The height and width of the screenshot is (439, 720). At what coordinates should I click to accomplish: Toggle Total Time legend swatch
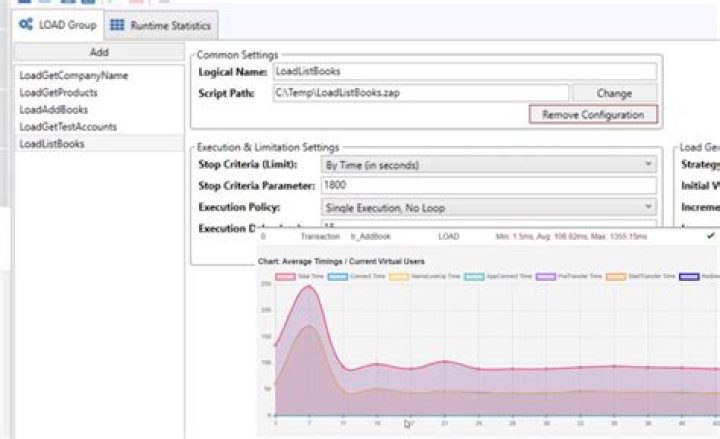[x=285, y=276]
